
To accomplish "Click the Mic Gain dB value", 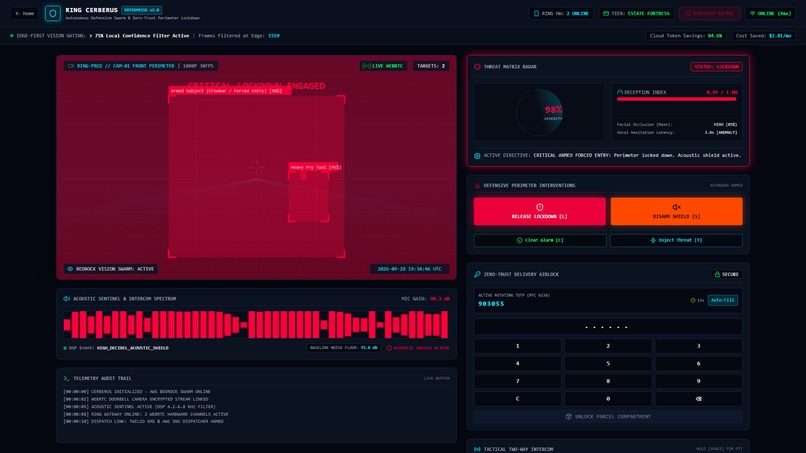I will (x=439, y=299).
